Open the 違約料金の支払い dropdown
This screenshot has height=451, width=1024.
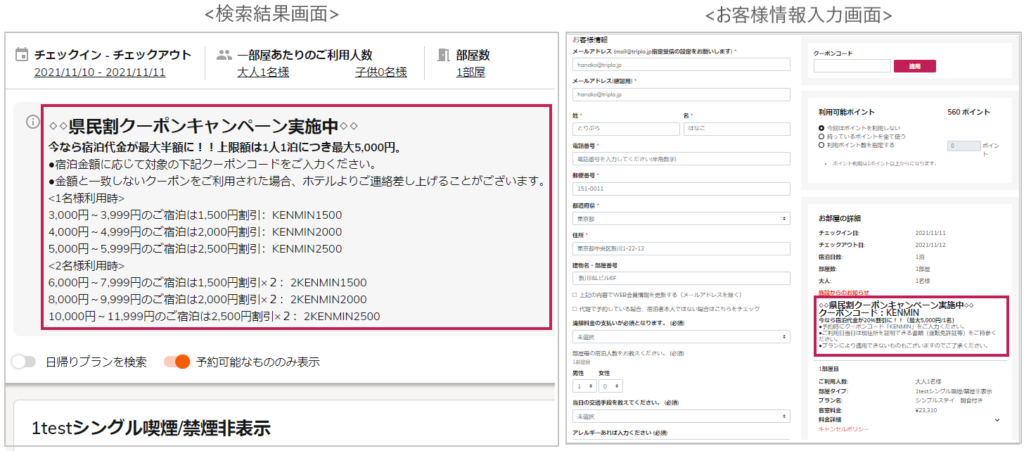tap(681, 337)
